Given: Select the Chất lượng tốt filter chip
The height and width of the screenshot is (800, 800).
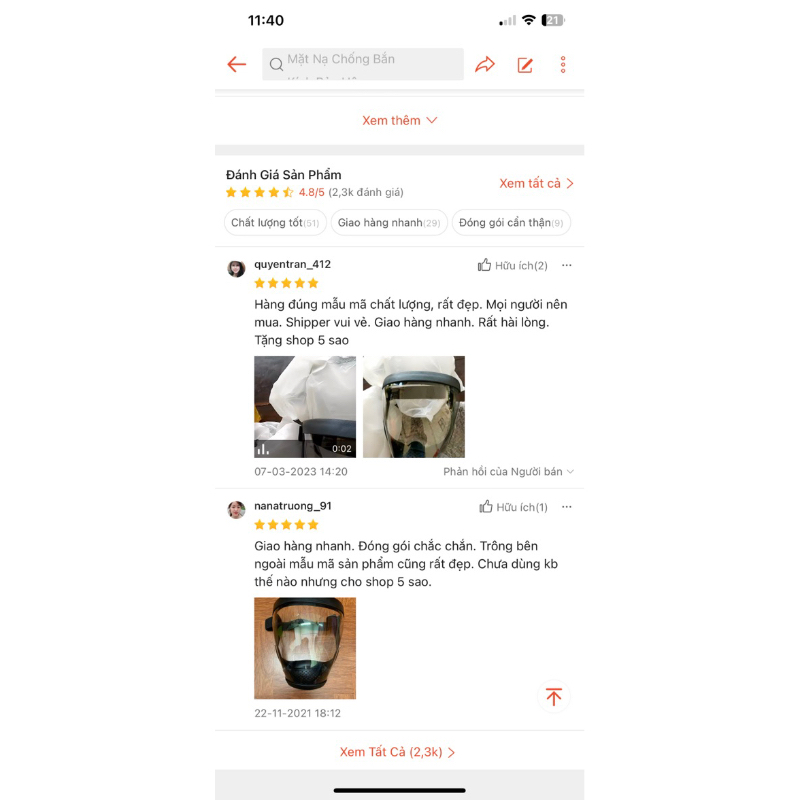Looking at the screenshot, I should pyautogui.click(x=275, y=222).
